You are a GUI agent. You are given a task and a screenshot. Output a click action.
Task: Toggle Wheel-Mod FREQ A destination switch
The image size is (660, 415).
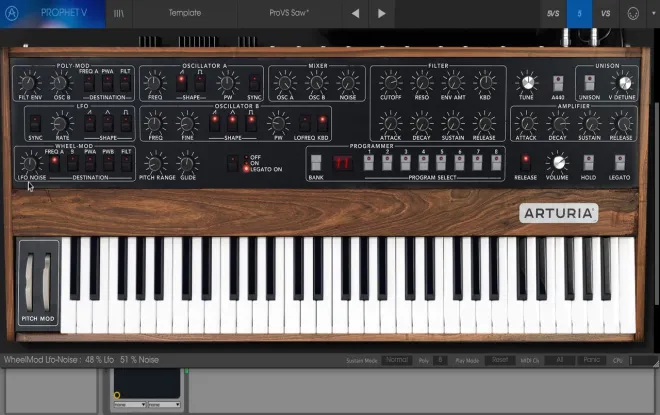(x=54, y=164)
